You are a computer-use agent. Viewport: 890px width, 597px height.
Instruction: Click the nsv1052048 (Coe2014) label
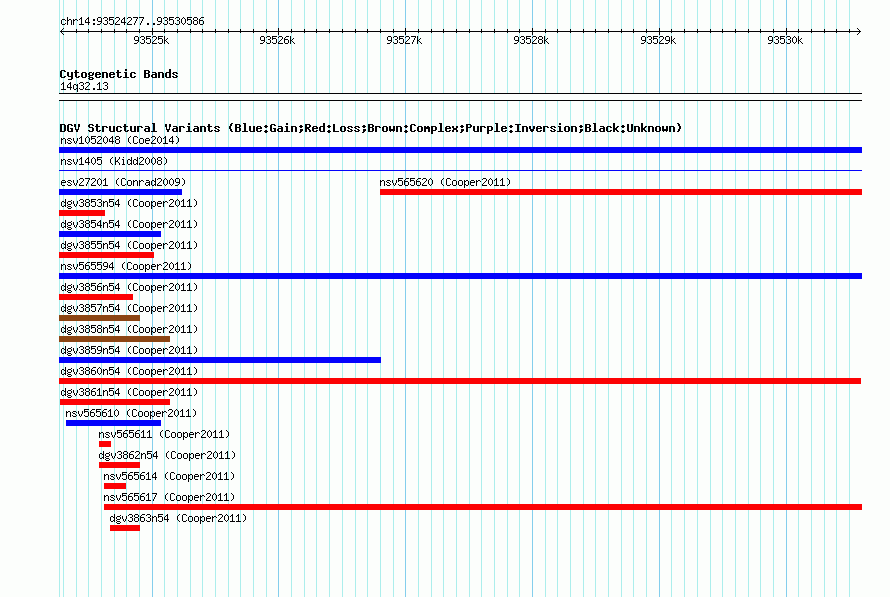(120, 140)
